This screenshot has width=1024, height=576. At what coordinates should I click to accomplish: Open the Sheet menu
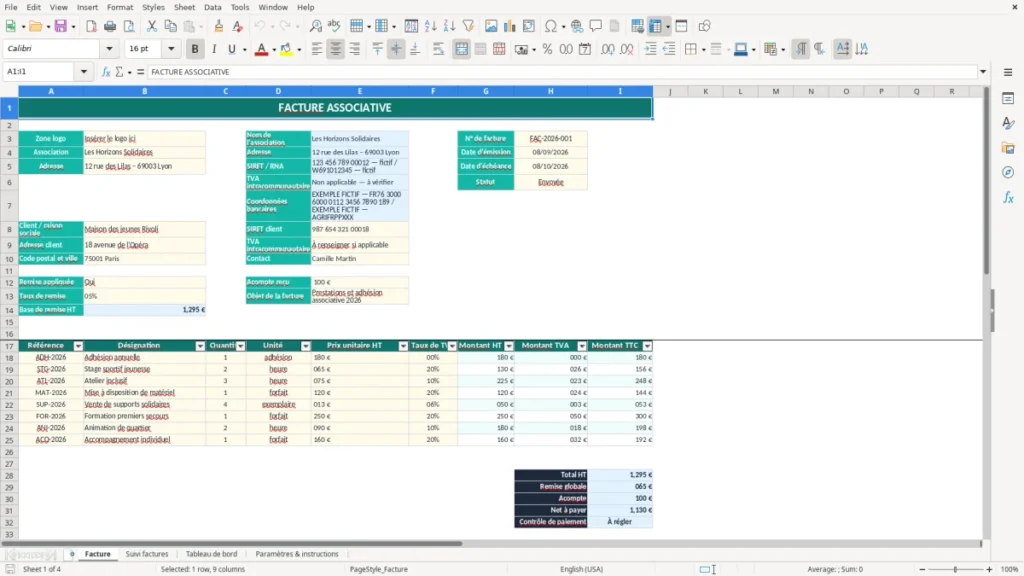(x=184, y=7)
